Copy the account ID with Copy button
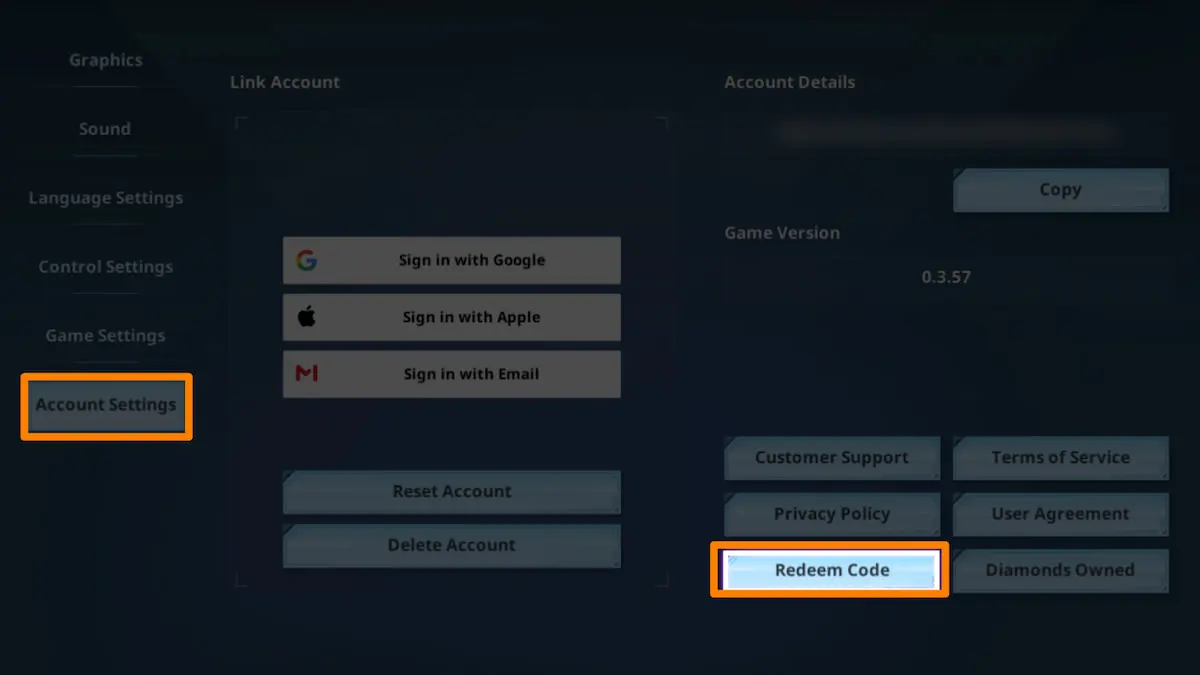This screenshot has height=675, width=1200. 1060,190
